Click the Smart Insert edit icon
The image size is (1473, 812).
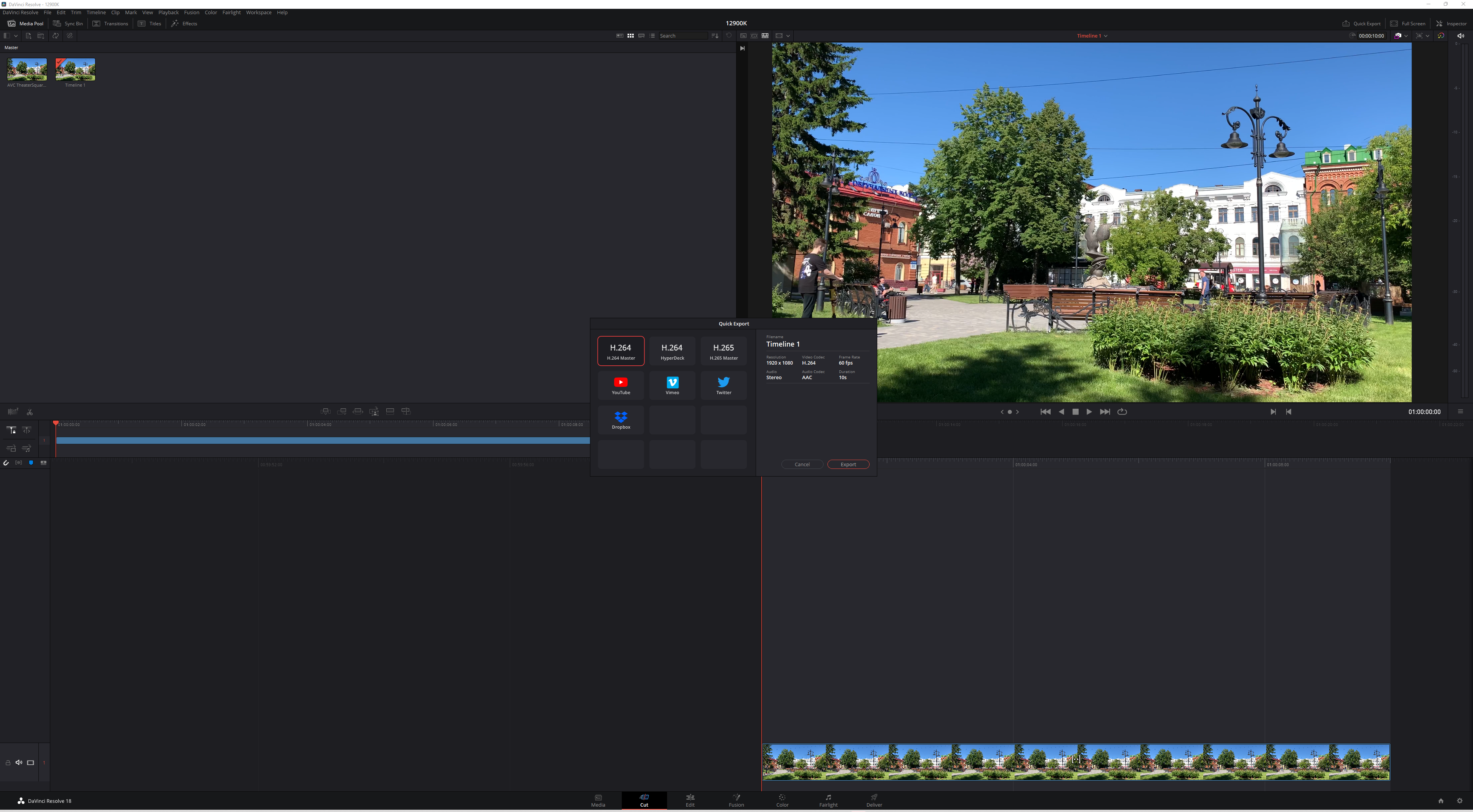pos(325,411)
